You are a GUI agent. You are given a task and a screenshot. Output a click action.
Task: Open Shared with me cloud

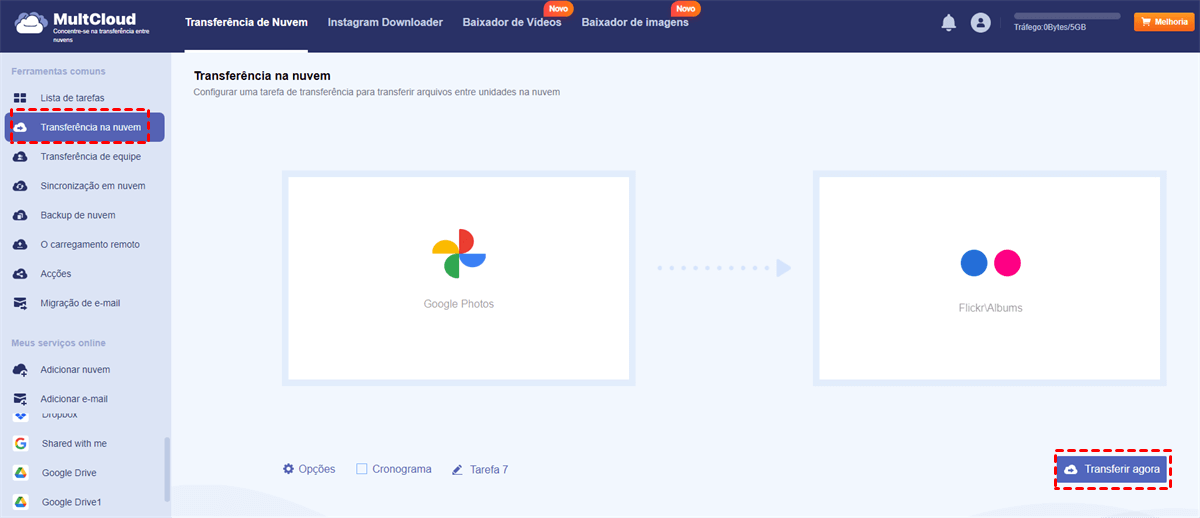coord(74,443)
